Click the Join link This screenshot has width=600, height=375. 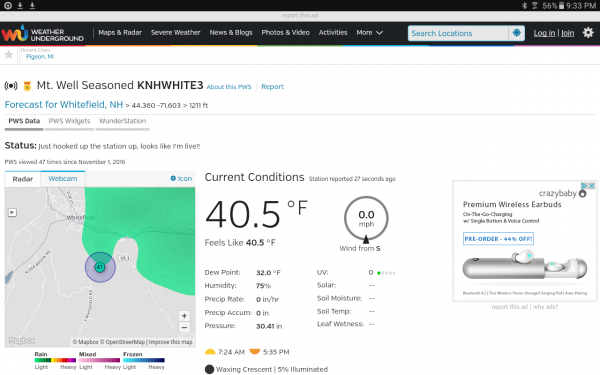567,33
